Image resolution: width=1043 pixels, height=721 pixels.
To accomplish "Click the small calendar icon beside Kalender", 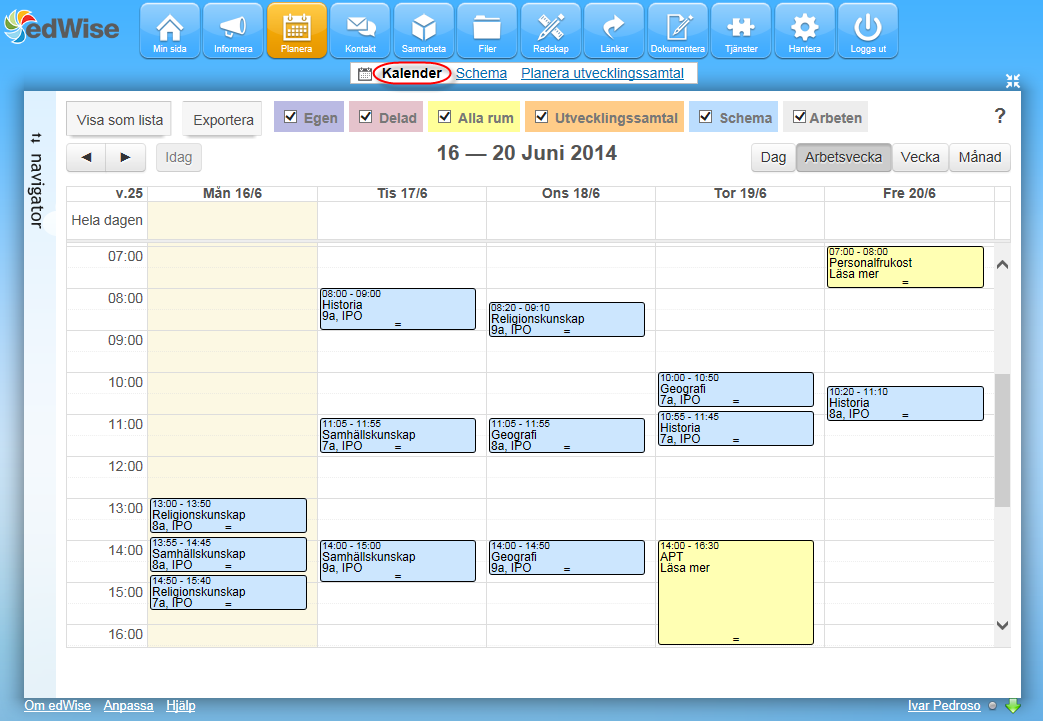I will click(x=365, y=74).
